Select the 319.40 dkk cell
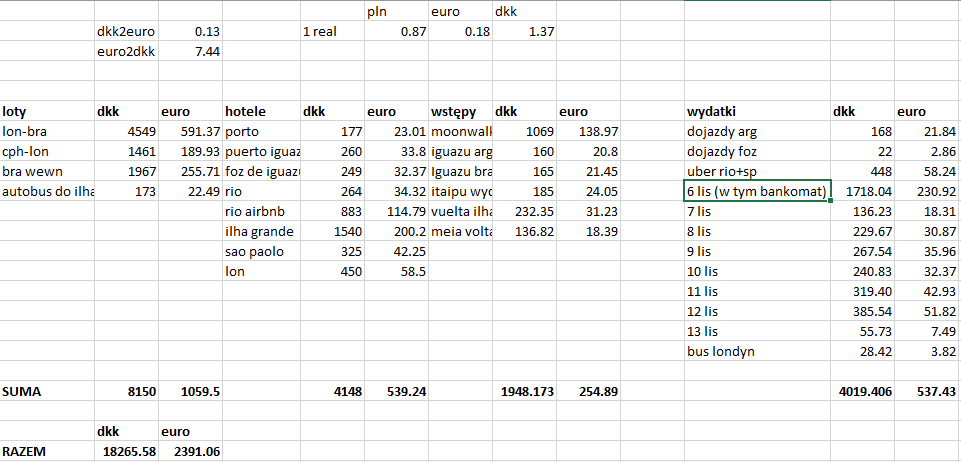 862,291
